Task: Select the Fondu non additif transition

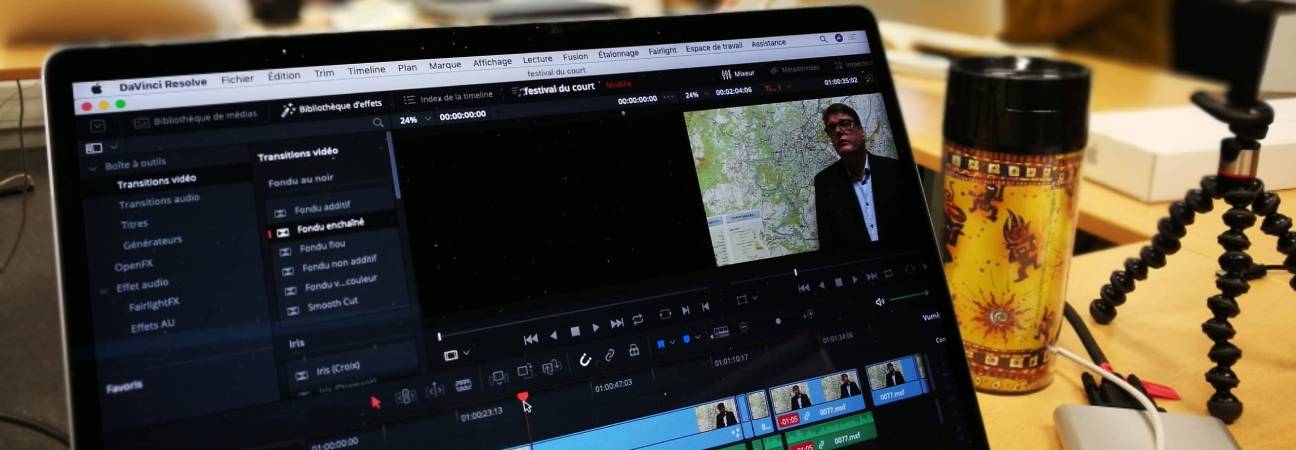Action: 338,264
